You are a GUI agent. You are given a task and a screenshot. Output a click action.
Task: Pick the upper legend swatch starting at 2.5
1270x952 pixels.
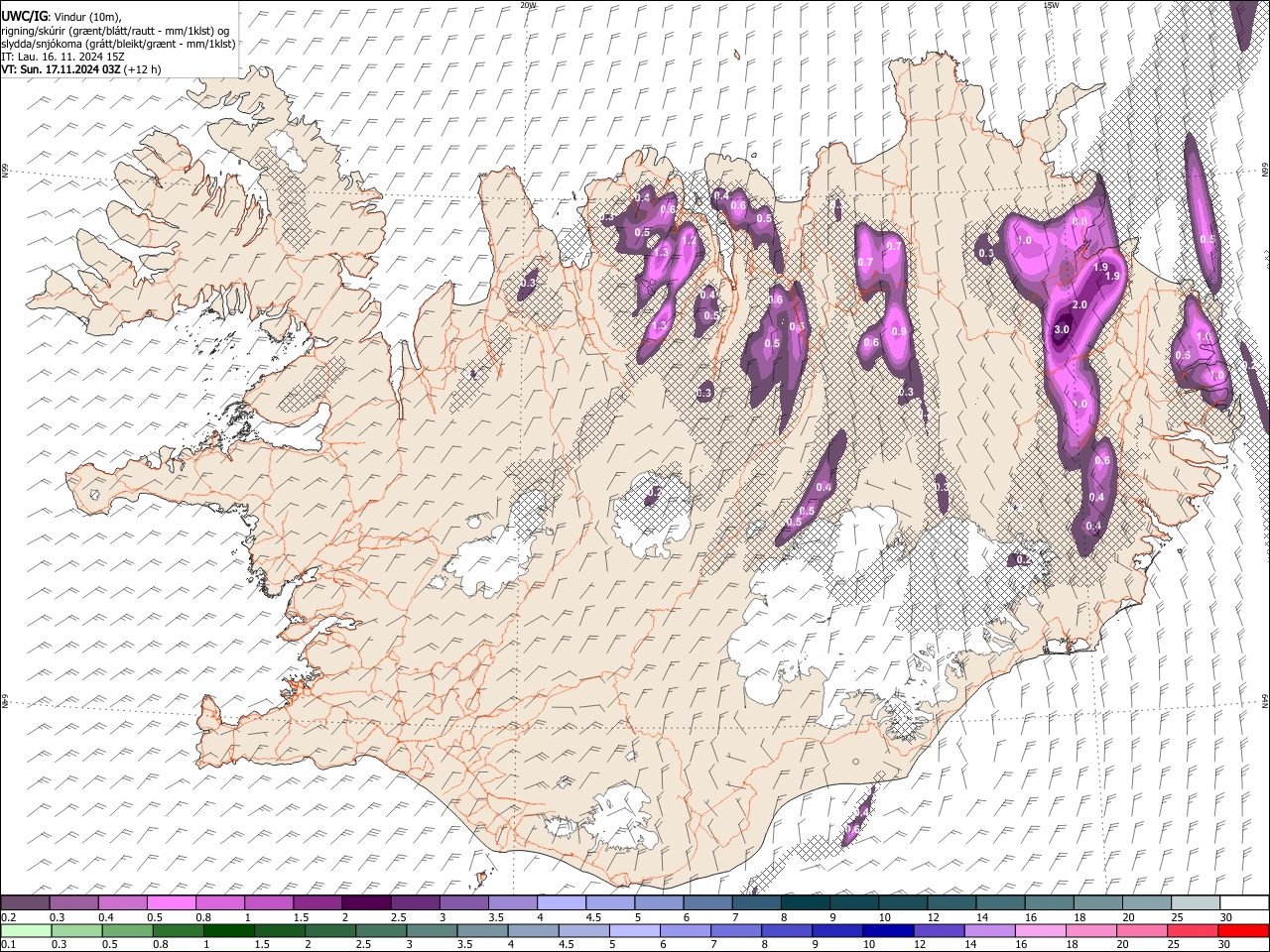tap(415, 903)
